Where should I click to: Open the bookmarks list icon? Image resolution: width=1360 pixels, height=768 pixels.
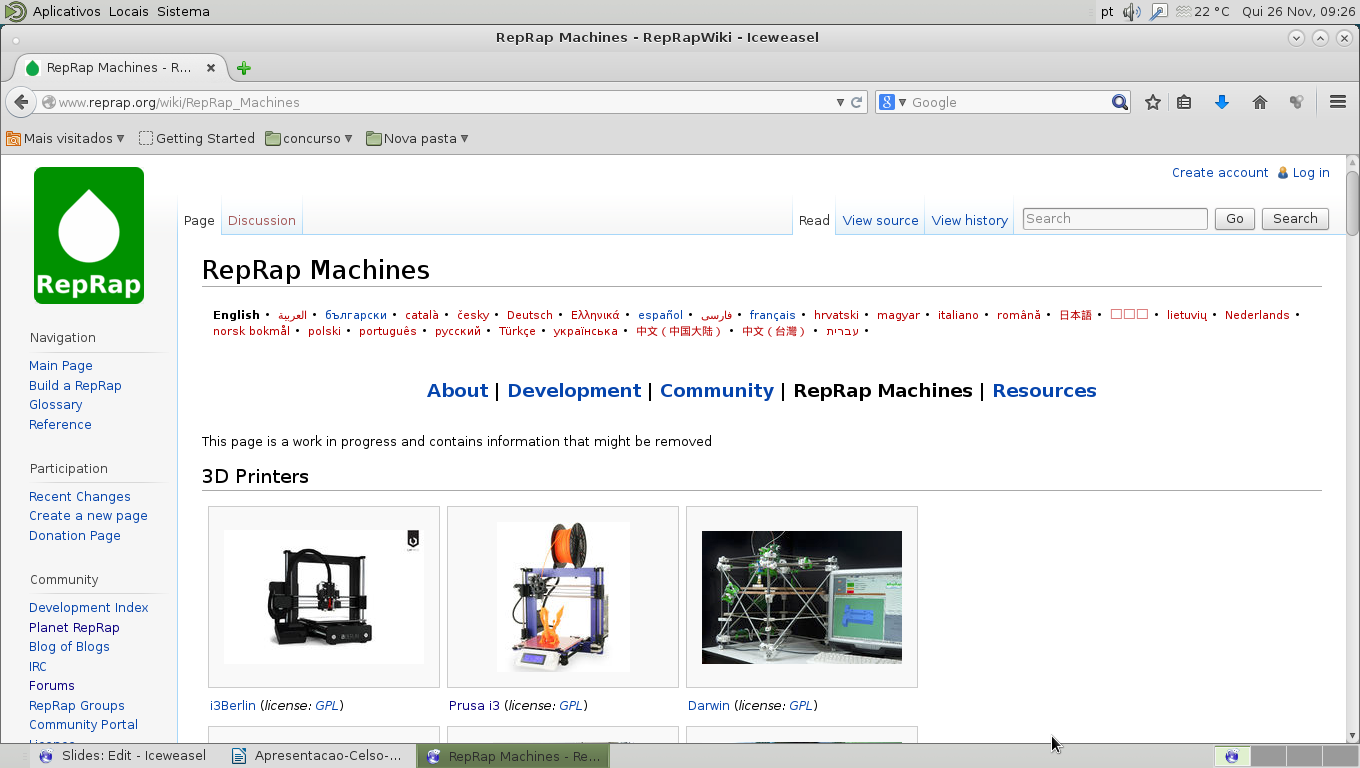tap(1184, 102)
